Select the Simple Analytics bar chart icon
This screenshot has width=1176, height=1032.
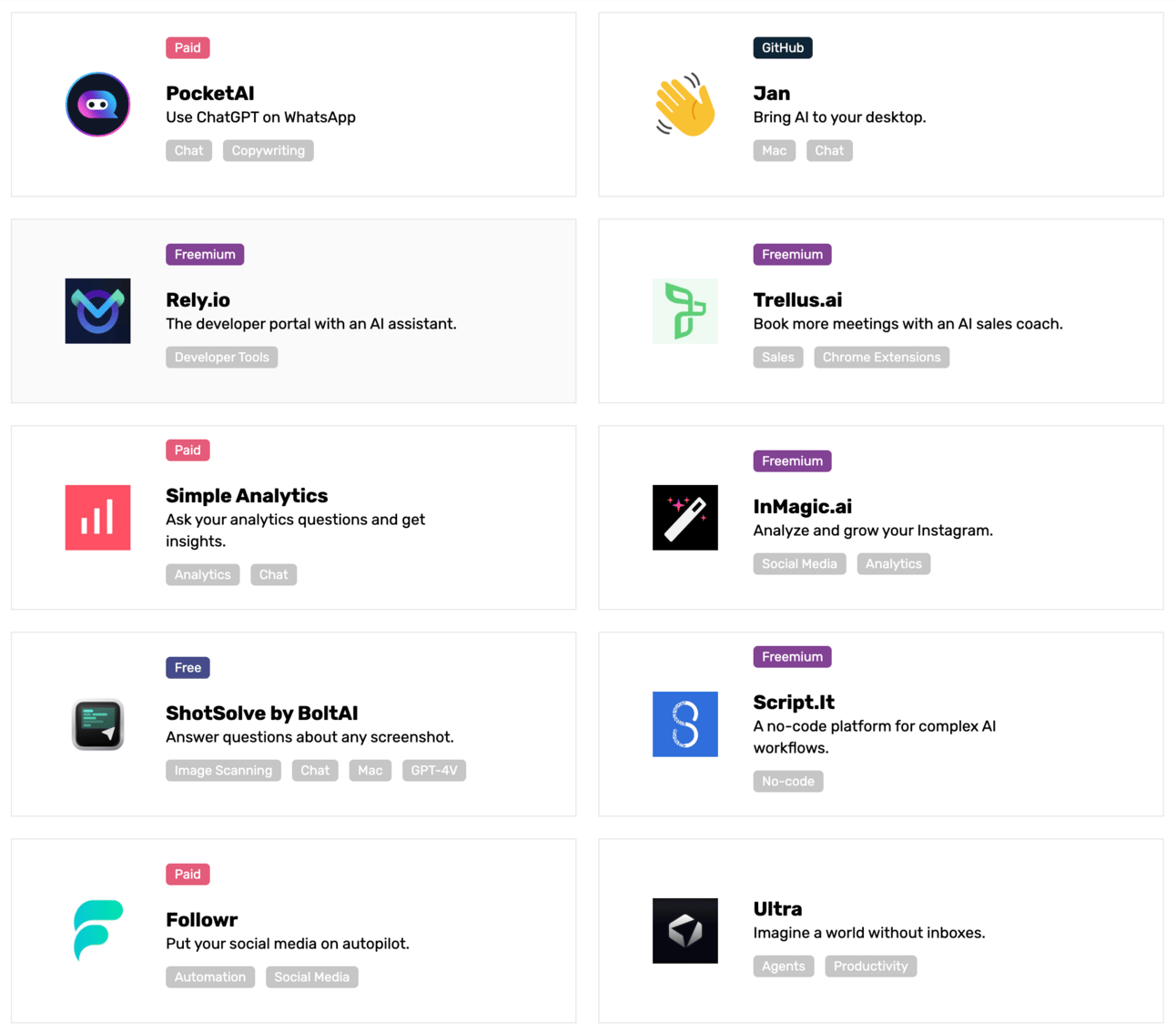[x=97, y=518]
